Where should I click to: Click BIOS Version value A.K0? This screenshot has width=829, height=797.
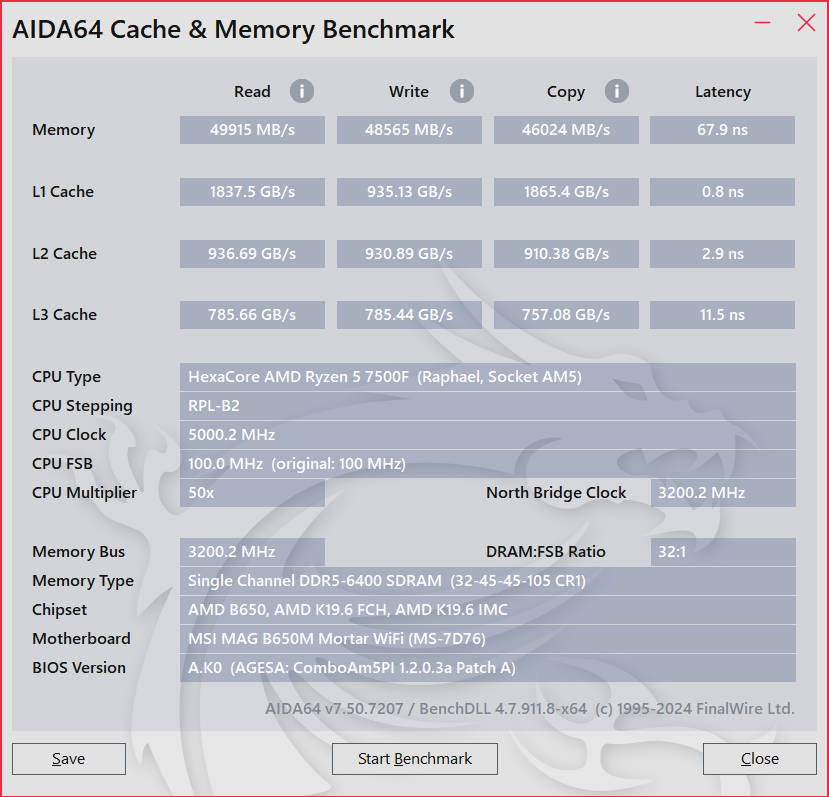487,668
